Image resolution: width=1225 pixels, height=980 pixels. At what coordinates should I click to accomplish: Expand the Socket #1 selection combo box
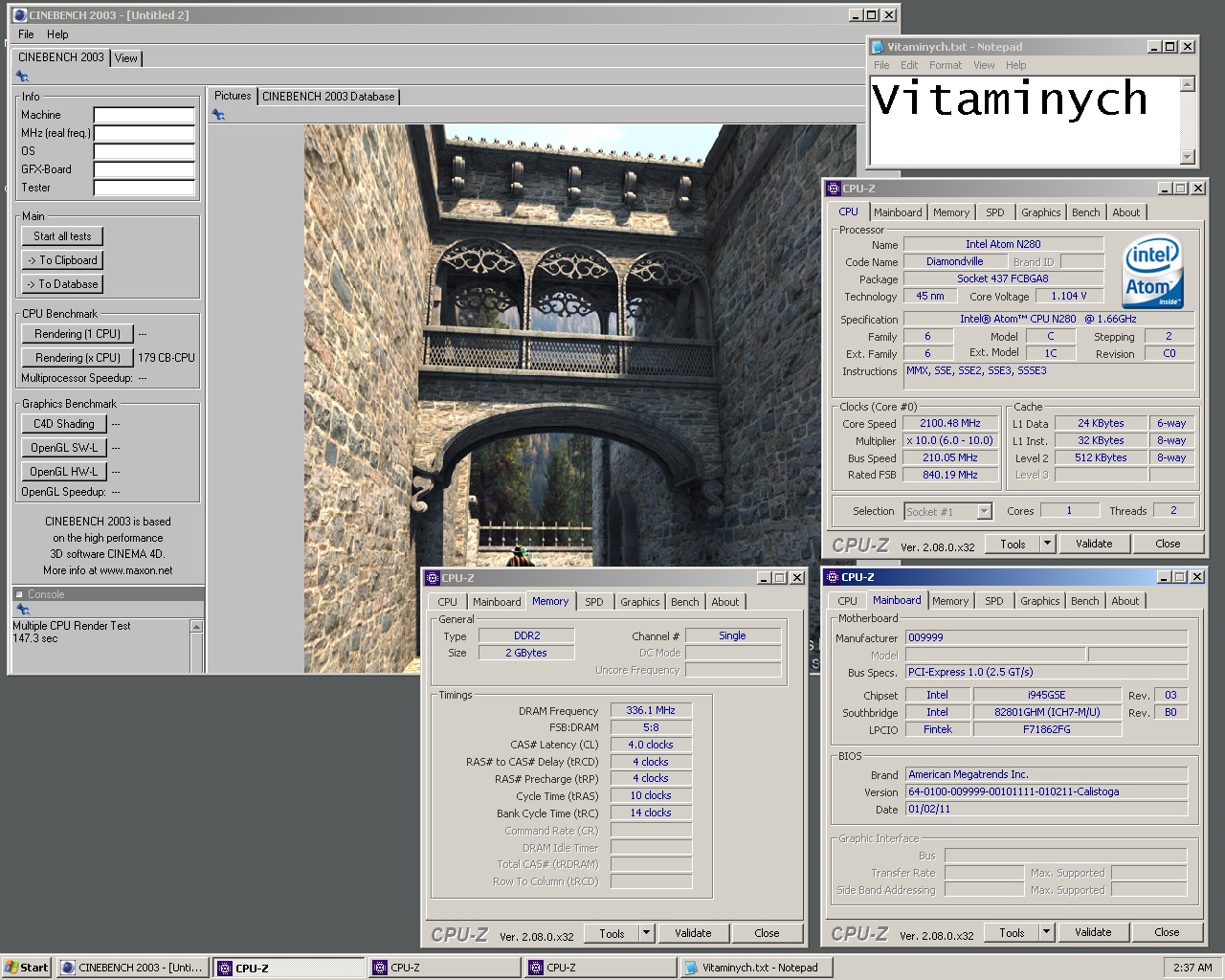click(984, 512)
